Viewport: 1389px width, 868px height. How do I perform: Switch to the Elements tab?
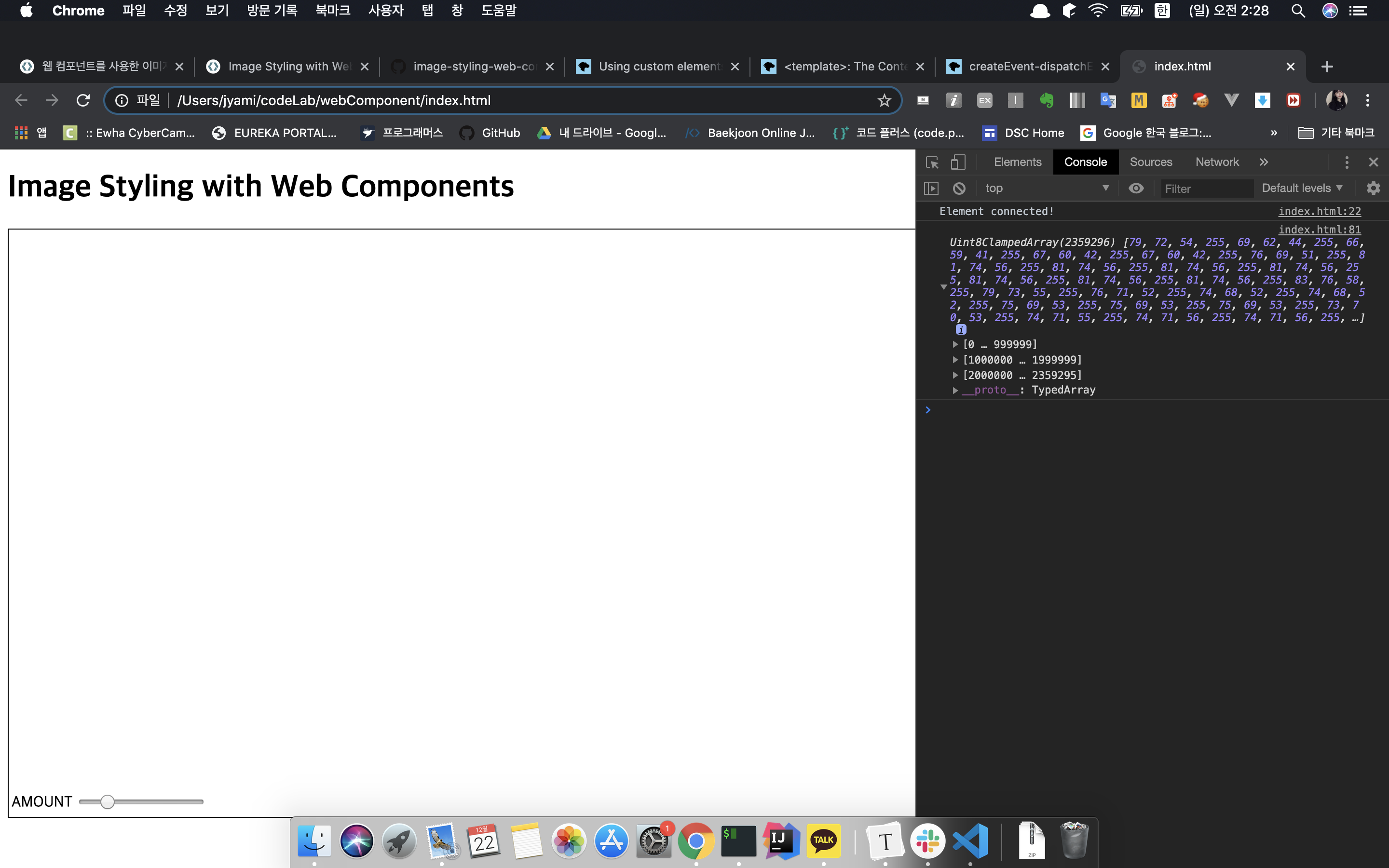pyautogui.click(x=1017, y=163)
